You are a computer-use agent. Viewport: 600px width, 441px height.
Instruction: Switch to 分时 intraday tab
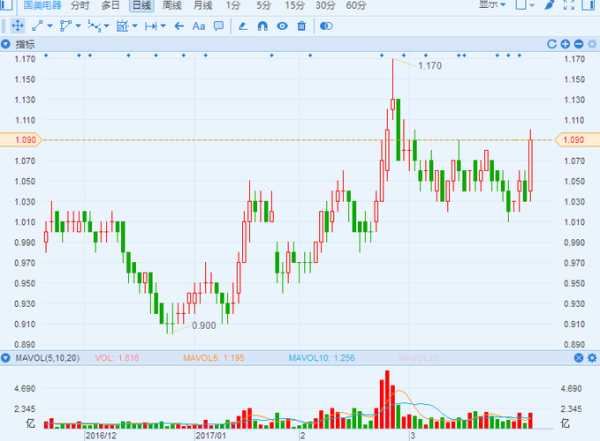coord(79,6)
